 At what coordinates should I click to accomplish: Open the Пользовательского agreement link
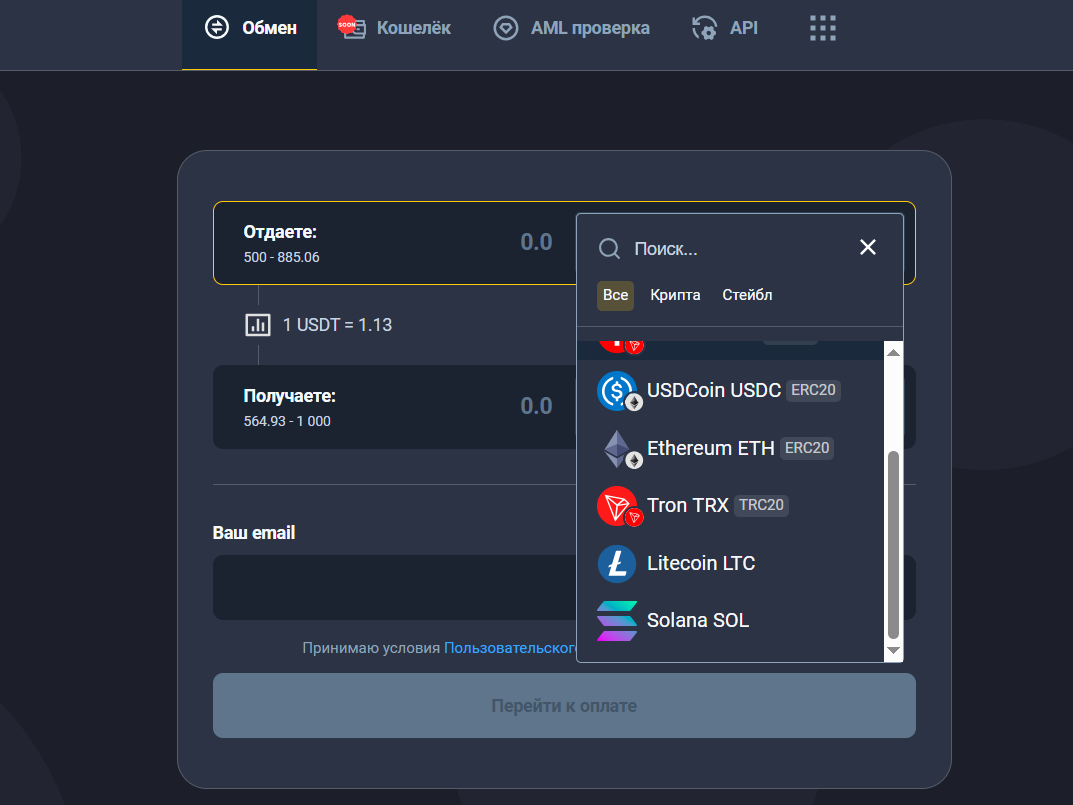pos(510,648)
